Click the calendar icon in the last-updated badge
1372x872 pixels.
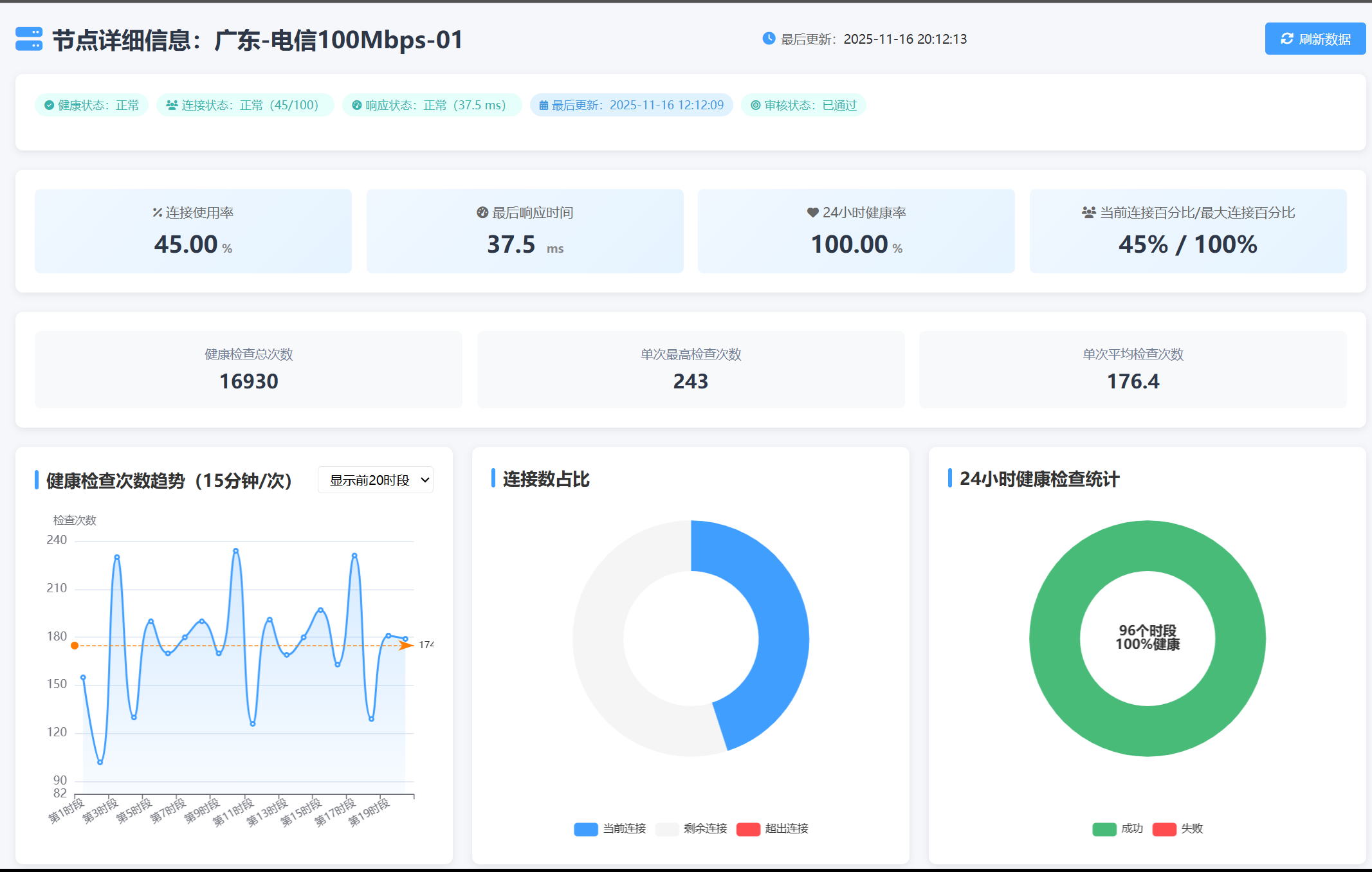tap(544, 105)
